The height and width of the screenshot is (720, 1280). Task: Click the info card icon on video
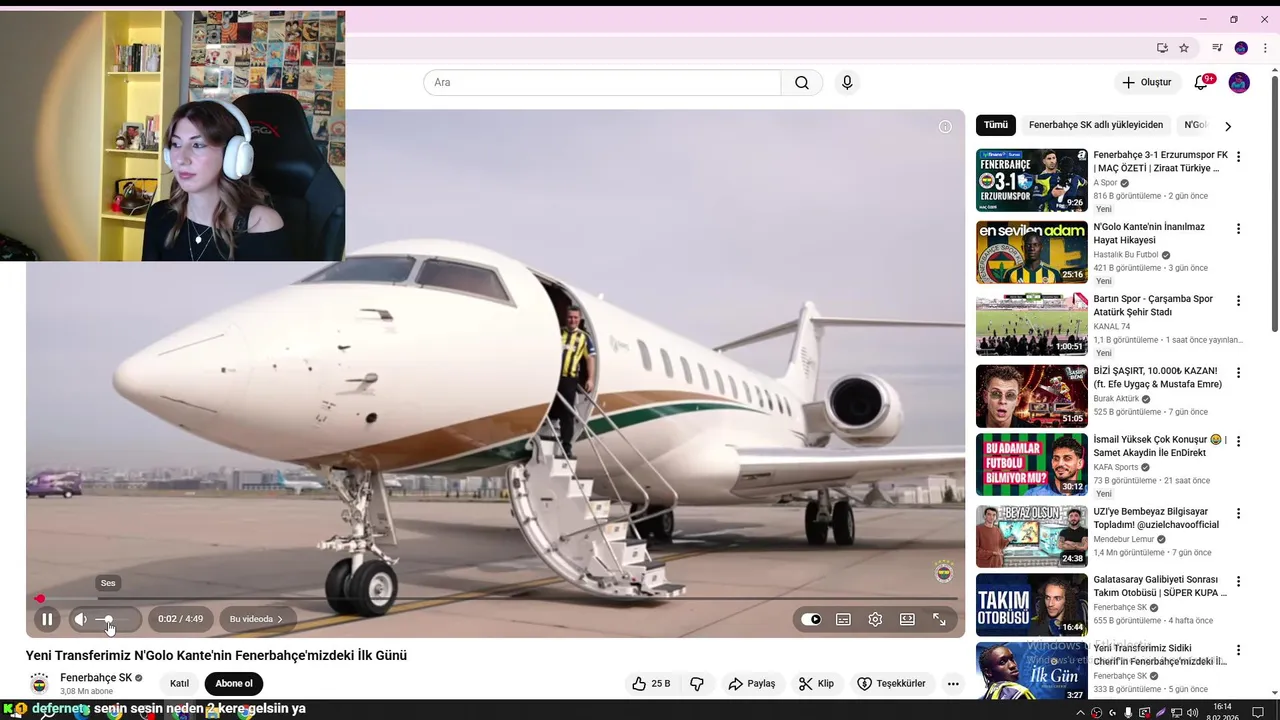(945, 126)
